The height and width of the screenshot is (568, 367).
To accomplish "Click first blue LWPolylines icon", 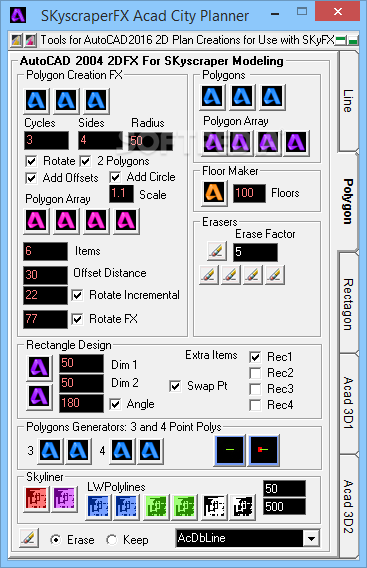I will (98, 507).
